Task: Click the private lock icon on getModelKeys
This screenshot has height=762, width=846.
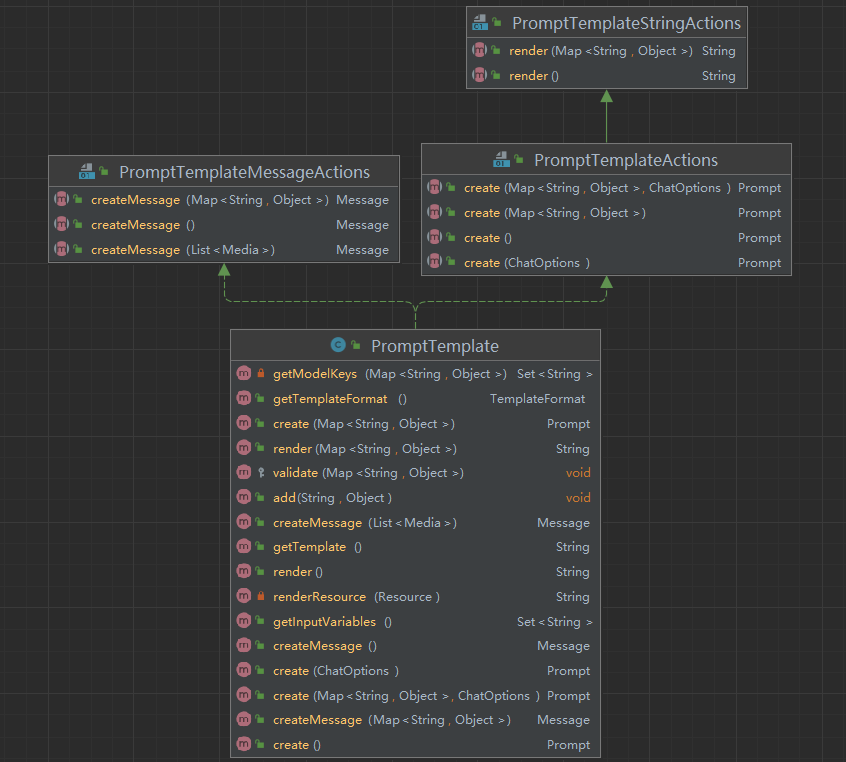Action: coord(261,373)
